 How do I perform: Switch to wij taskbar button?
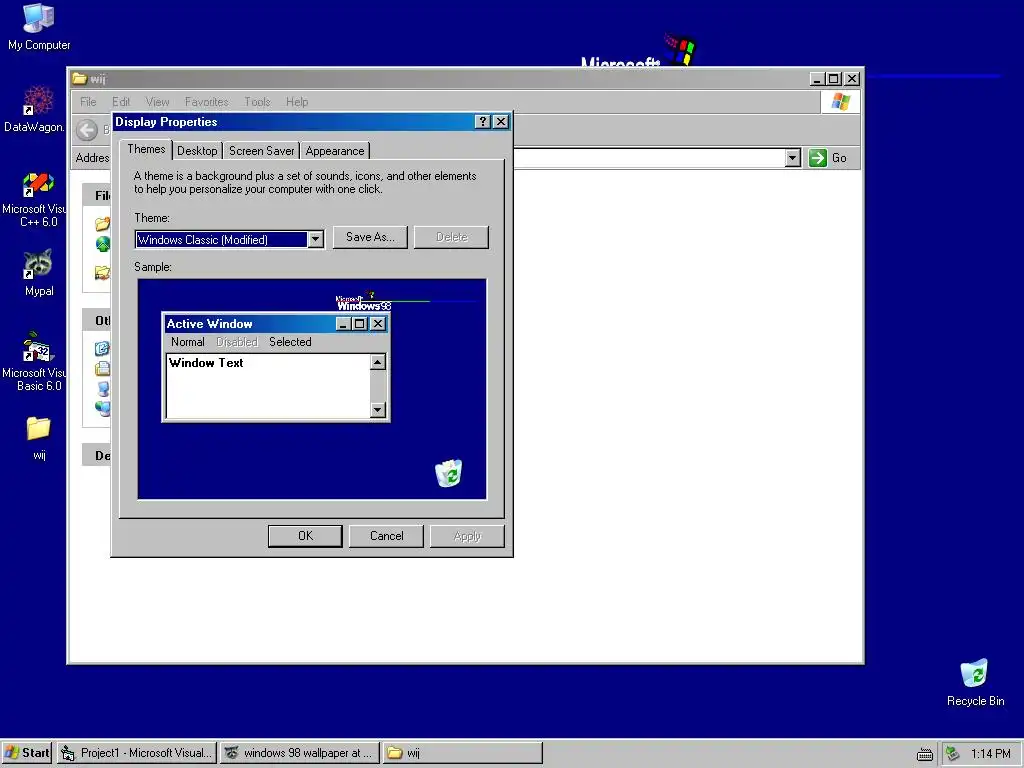coord(462,753)
